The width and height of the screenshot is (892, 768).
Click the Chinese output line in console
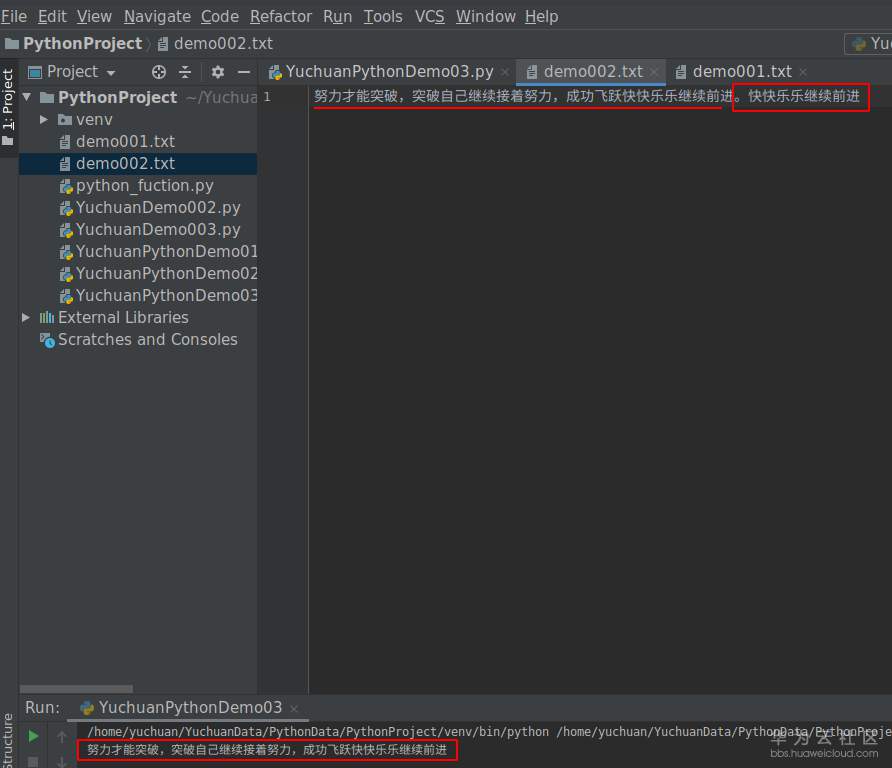tap(267, 750)
